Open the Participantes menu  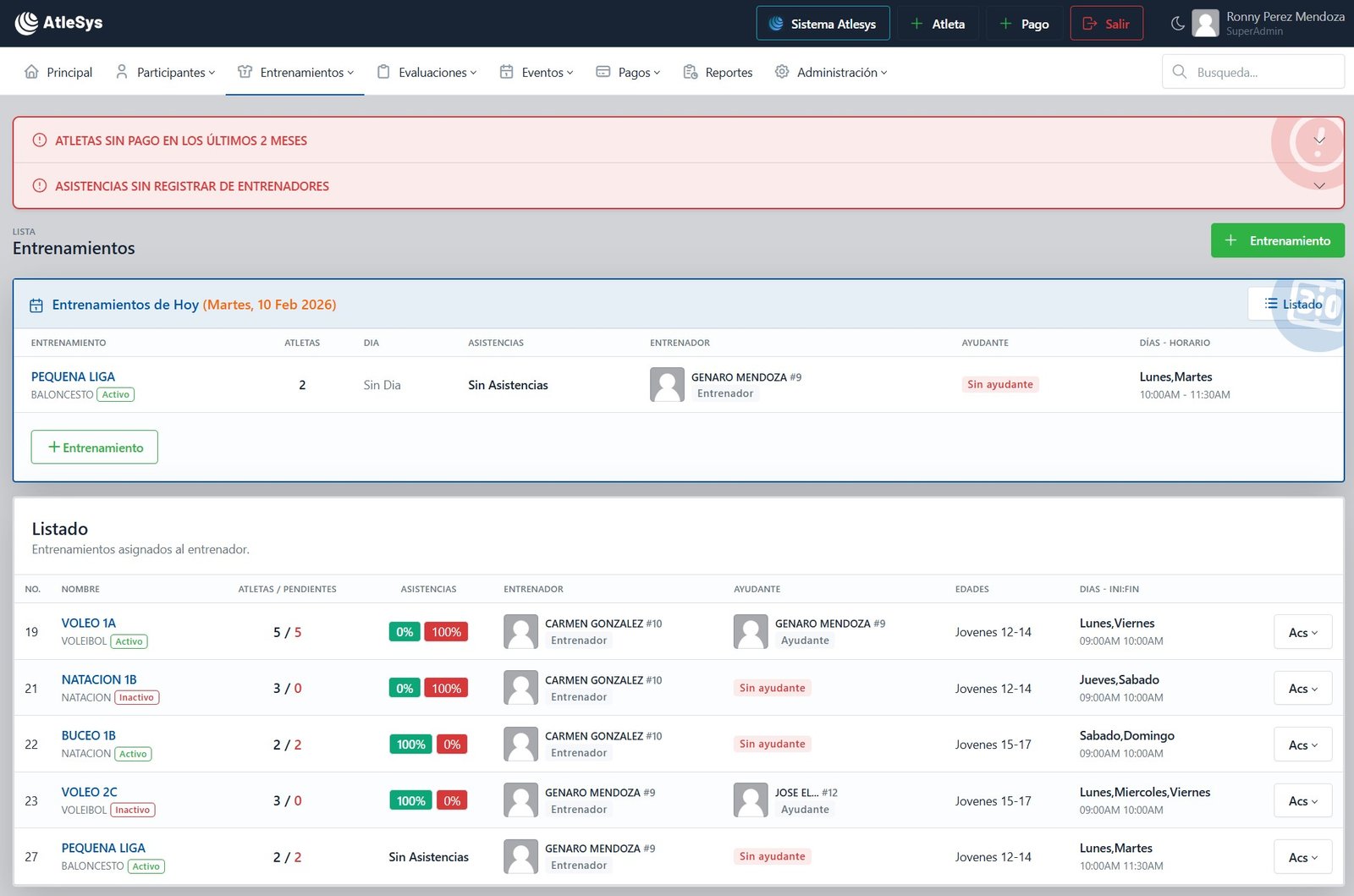coord(166,72)
